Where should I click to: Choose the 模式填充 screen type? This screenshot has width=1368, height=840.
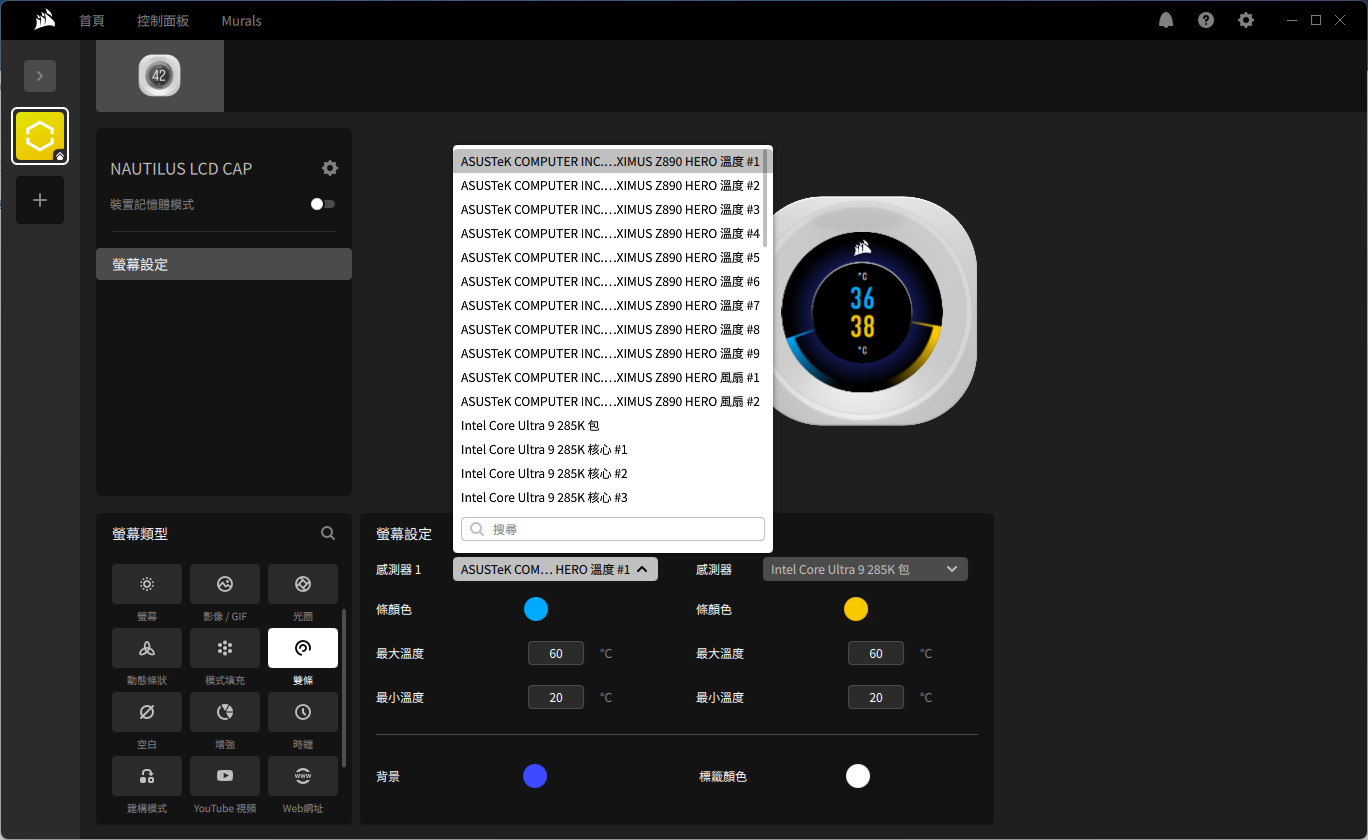click(225, 648)
